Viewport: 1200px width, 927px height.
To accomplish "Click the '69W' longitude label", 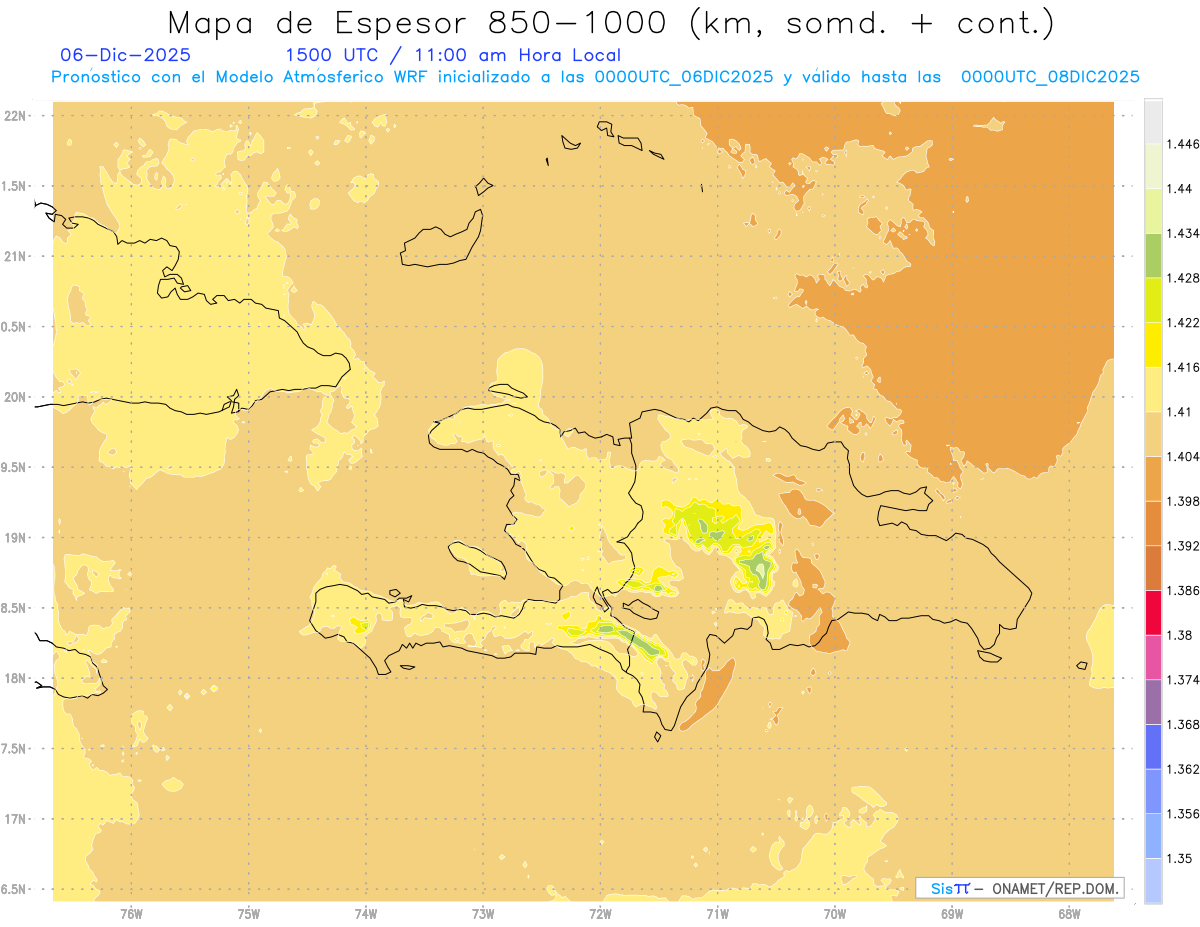I will coord(952,913).
